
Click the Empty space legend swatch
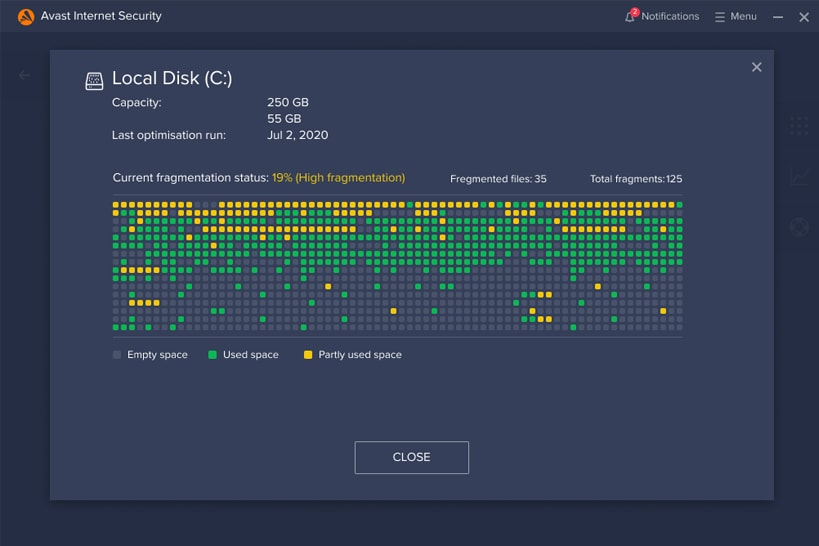click(117, 355)
